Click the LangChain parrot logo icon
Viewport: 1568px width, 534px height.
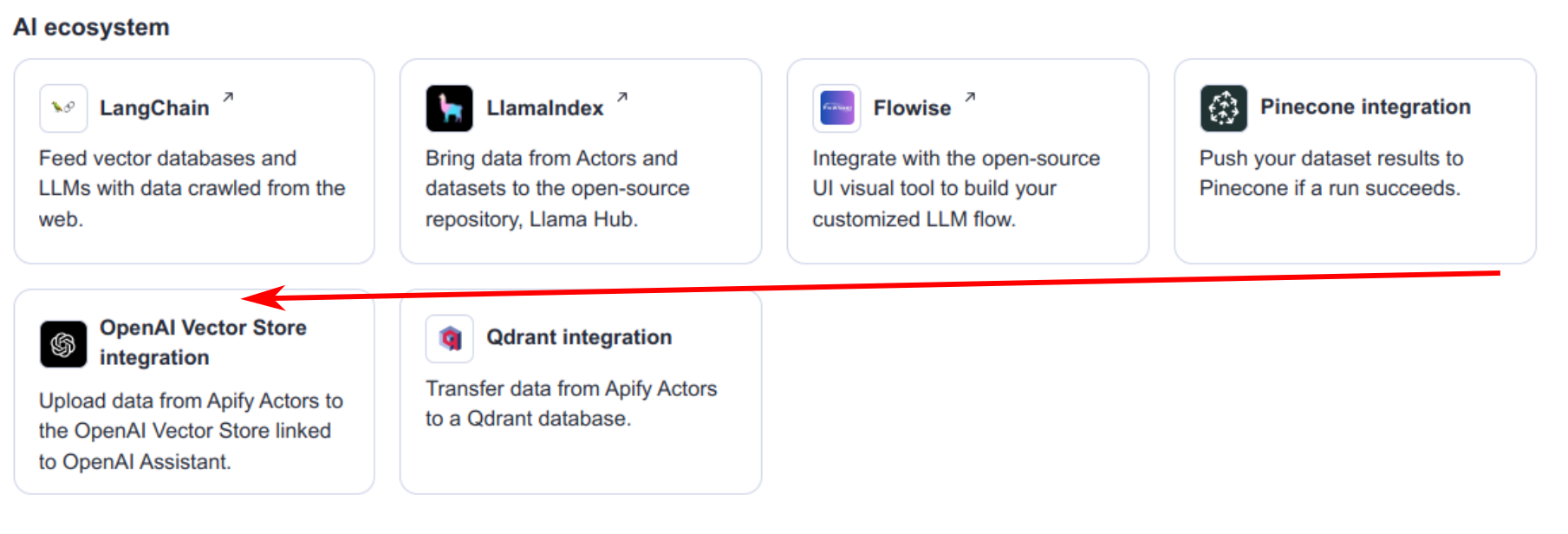click(63, 108)
